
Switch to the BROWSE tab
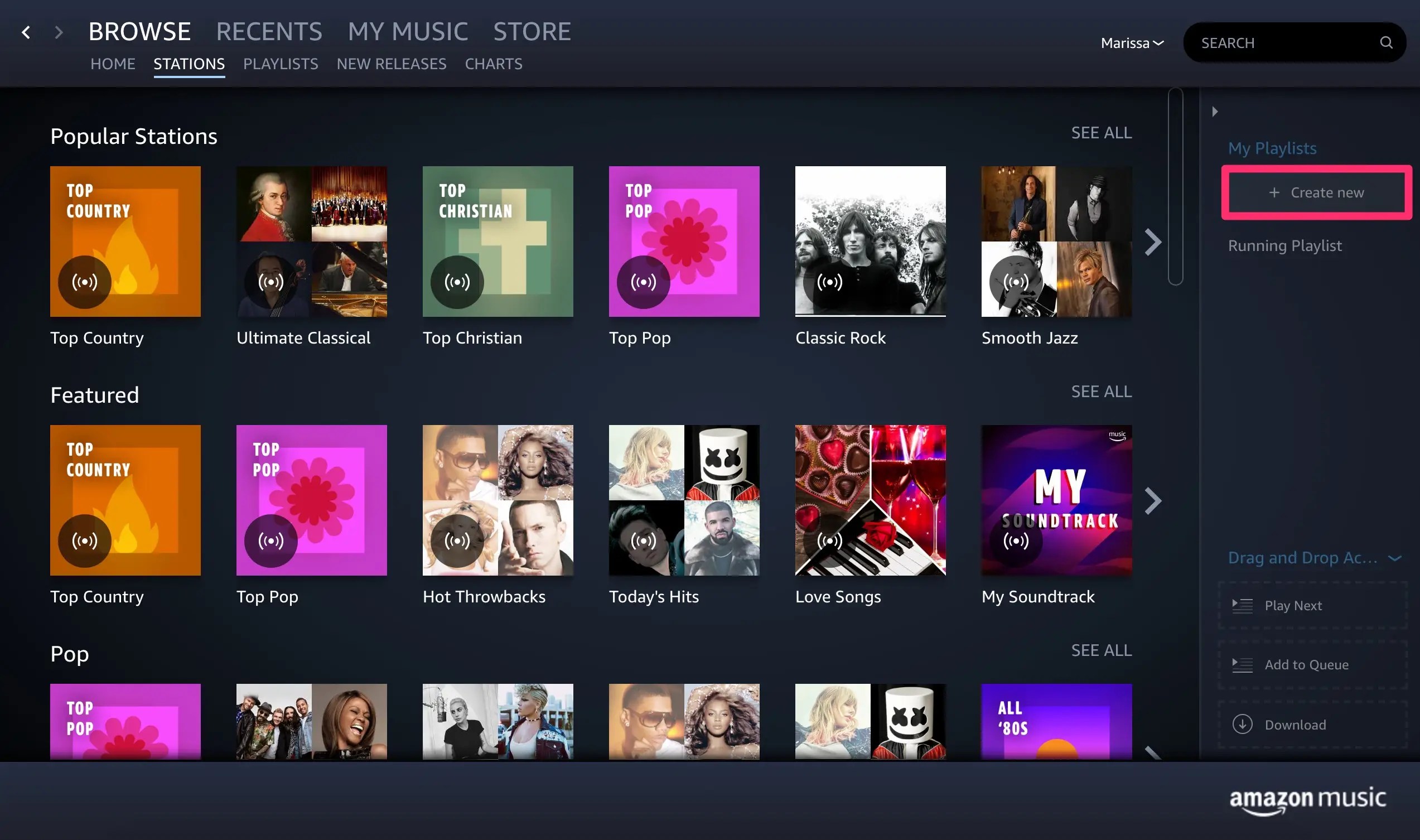click(139, 32)
